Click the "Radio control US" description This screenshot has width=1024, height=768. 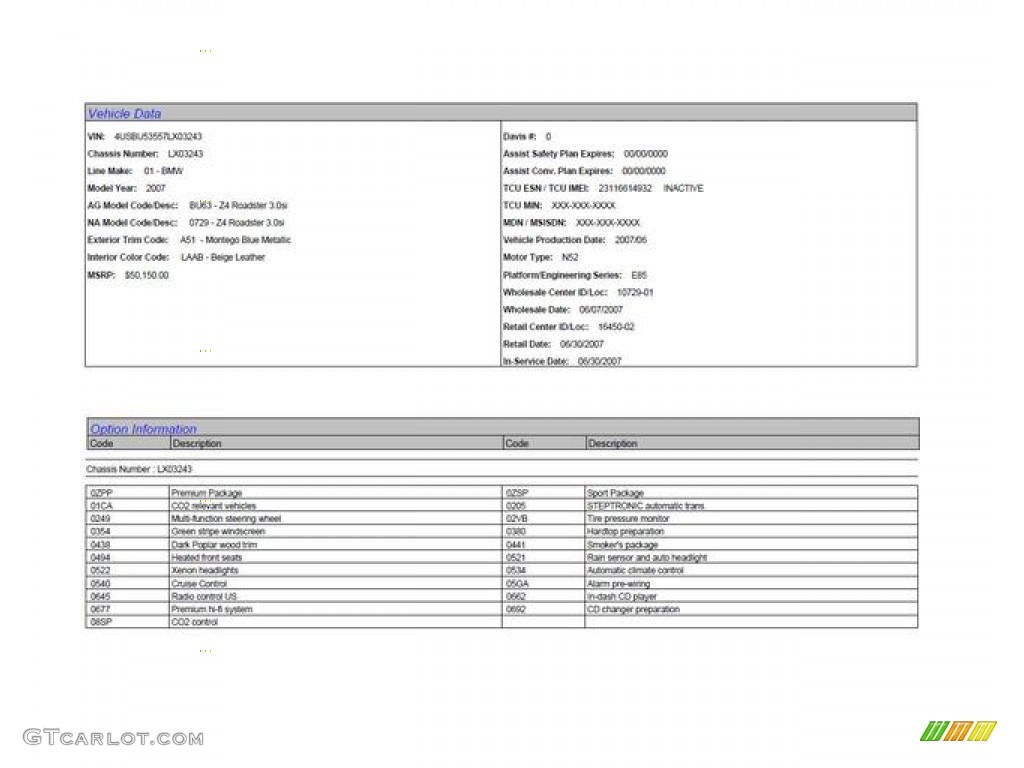point(204,596)
